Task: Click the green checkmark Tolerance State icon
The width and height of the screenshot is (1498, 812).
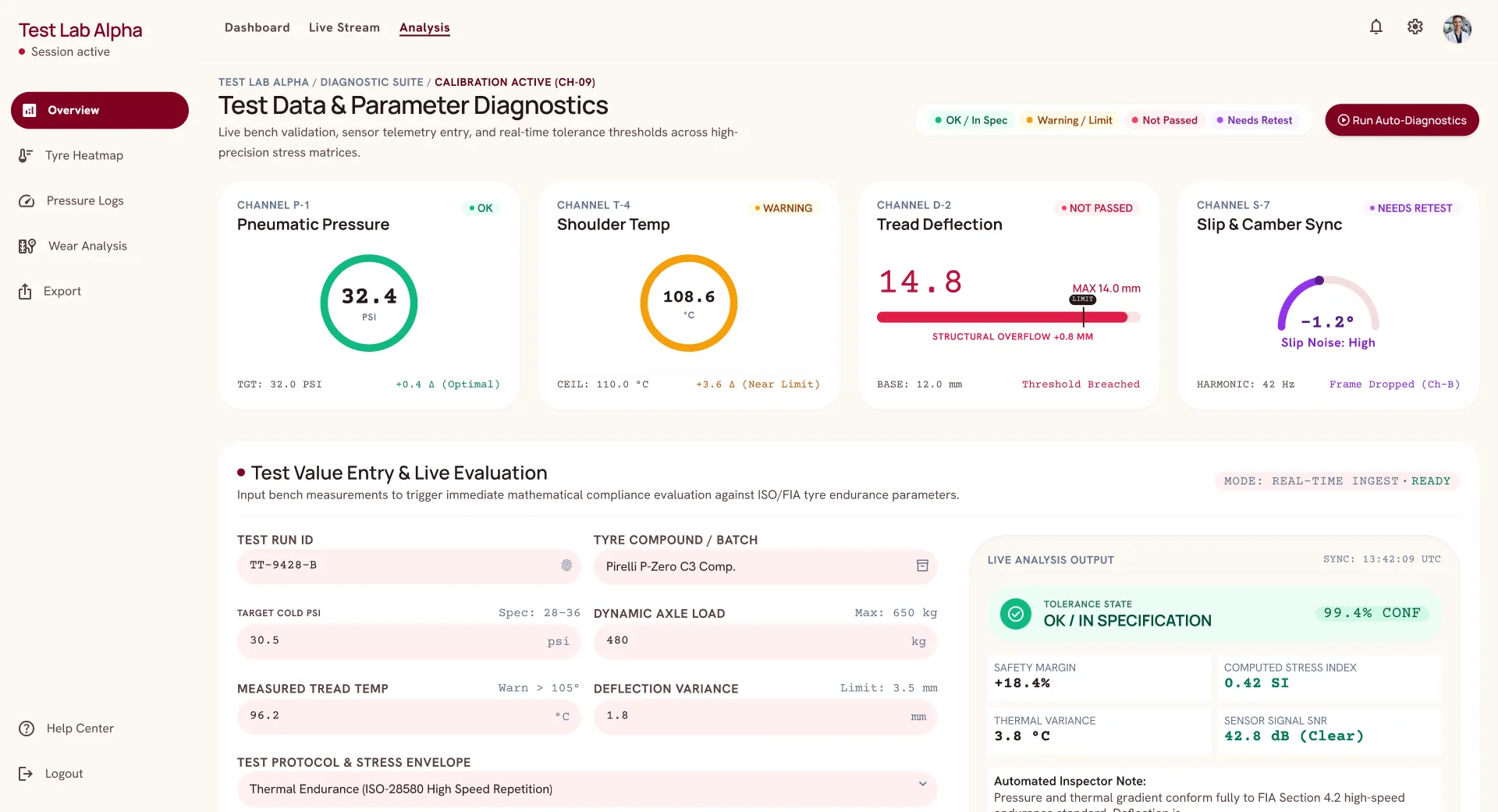Action: (x=1016, y=614)
